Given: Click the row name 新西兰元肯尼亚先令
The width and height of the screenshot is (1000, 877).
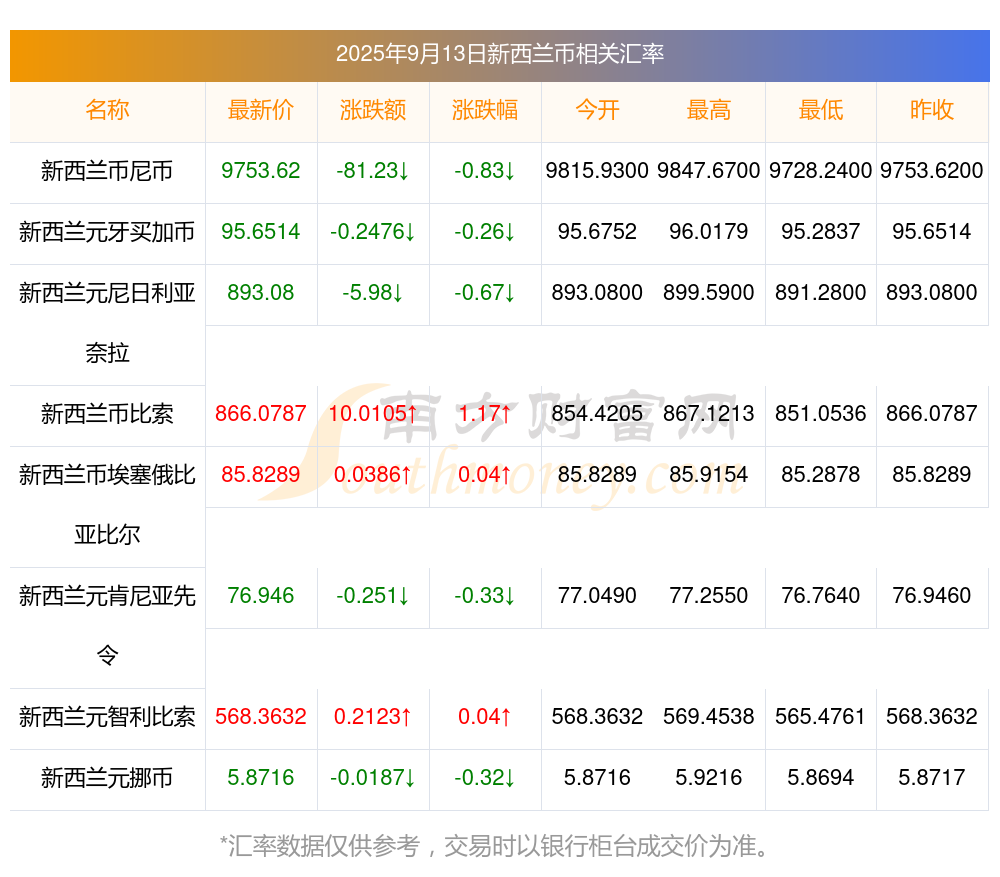Looking at the screenshot, I should coord(107,626).
